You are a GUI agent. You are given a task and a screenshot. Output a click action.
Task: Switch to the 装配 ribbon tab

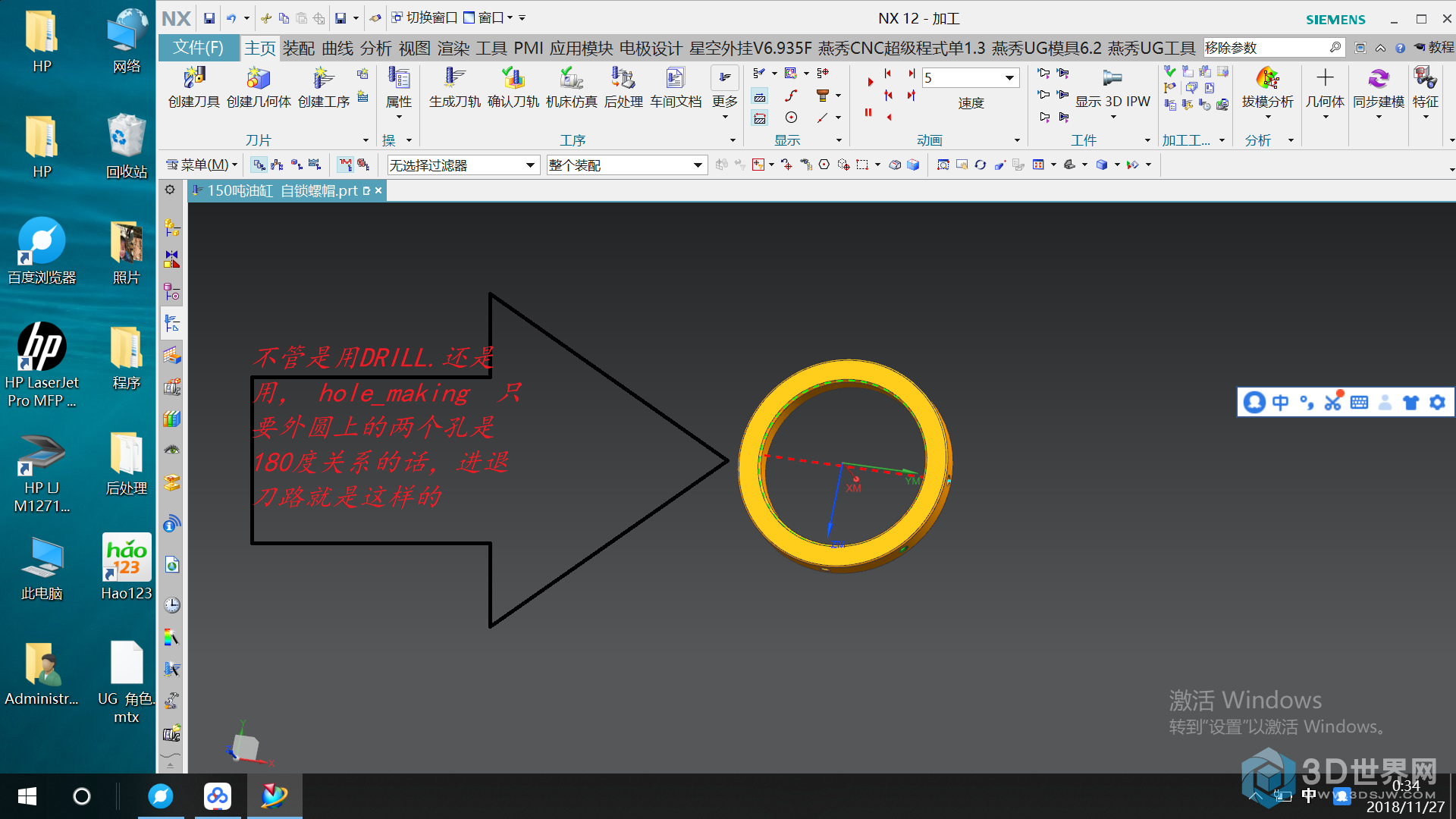tap(299, 48)
